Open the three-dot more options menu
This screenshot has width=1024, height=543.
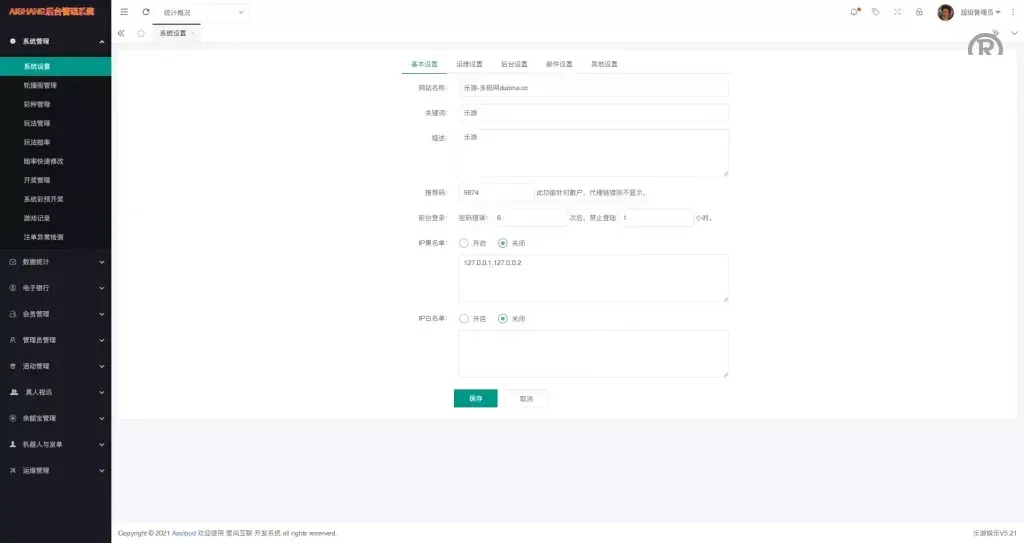click(1015, 12)
